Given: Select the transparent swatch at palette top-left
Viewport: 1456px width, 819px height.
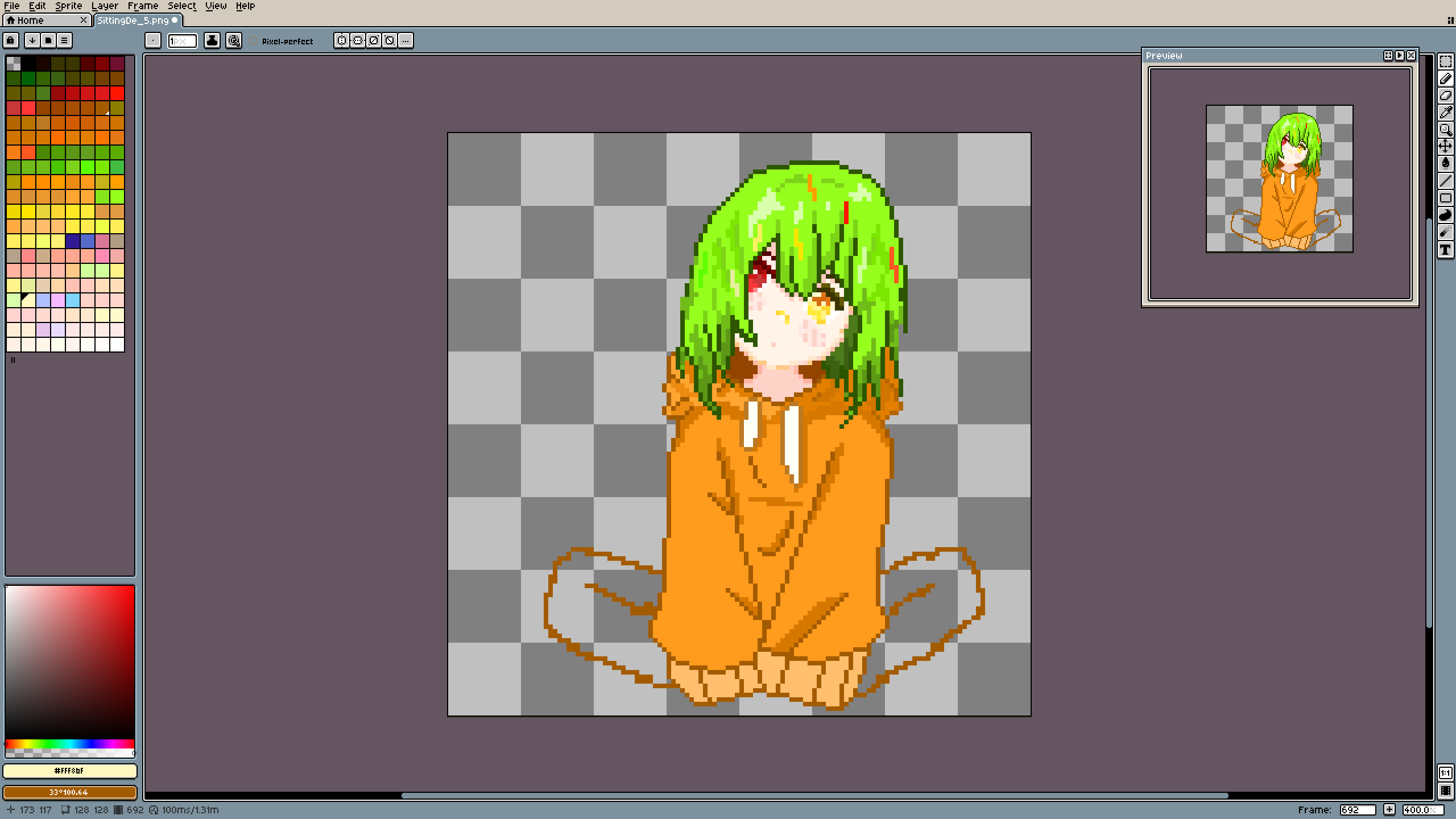Looking at the screenshot, I should (14, 63).
